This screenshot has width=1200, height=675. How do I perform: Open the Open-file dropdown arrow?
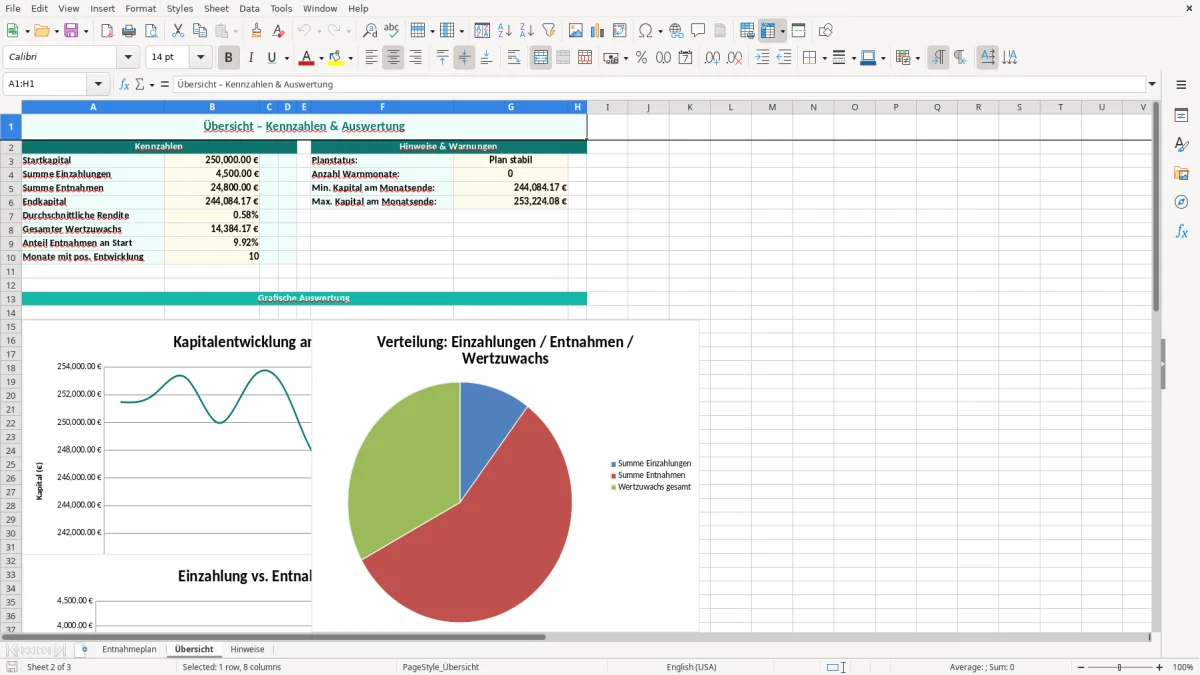coord(56,31)
